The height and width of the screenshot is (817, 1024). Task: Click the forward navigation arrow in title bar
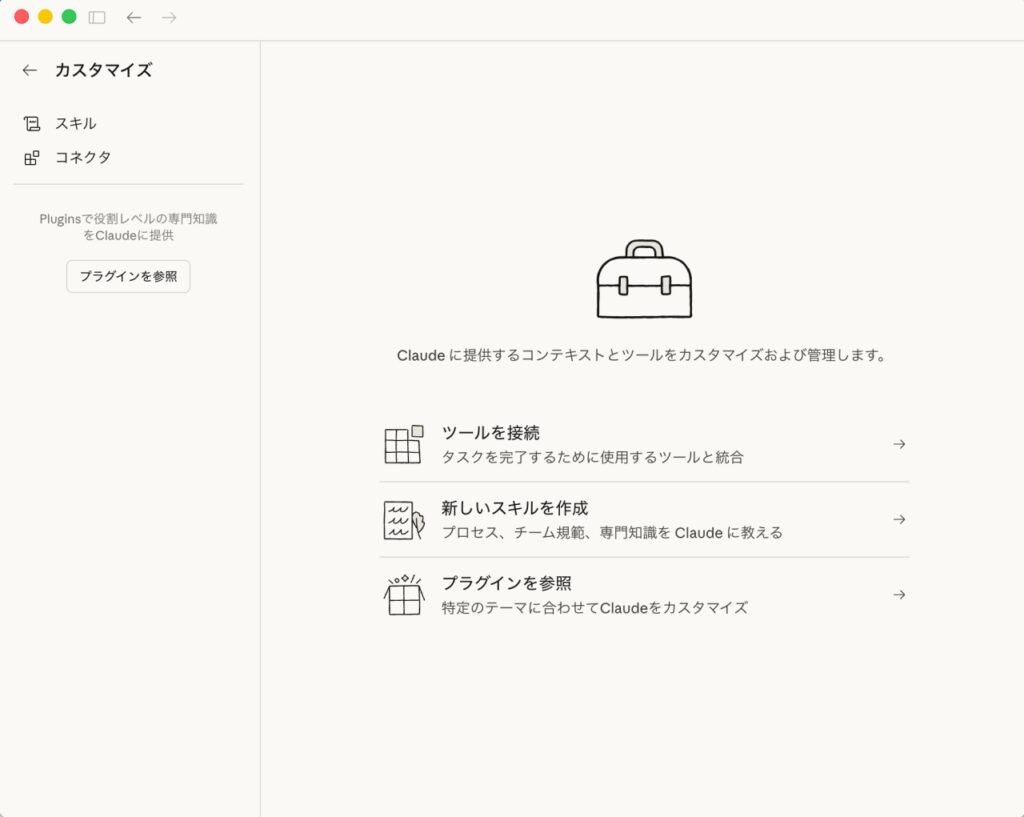(169, 17)
